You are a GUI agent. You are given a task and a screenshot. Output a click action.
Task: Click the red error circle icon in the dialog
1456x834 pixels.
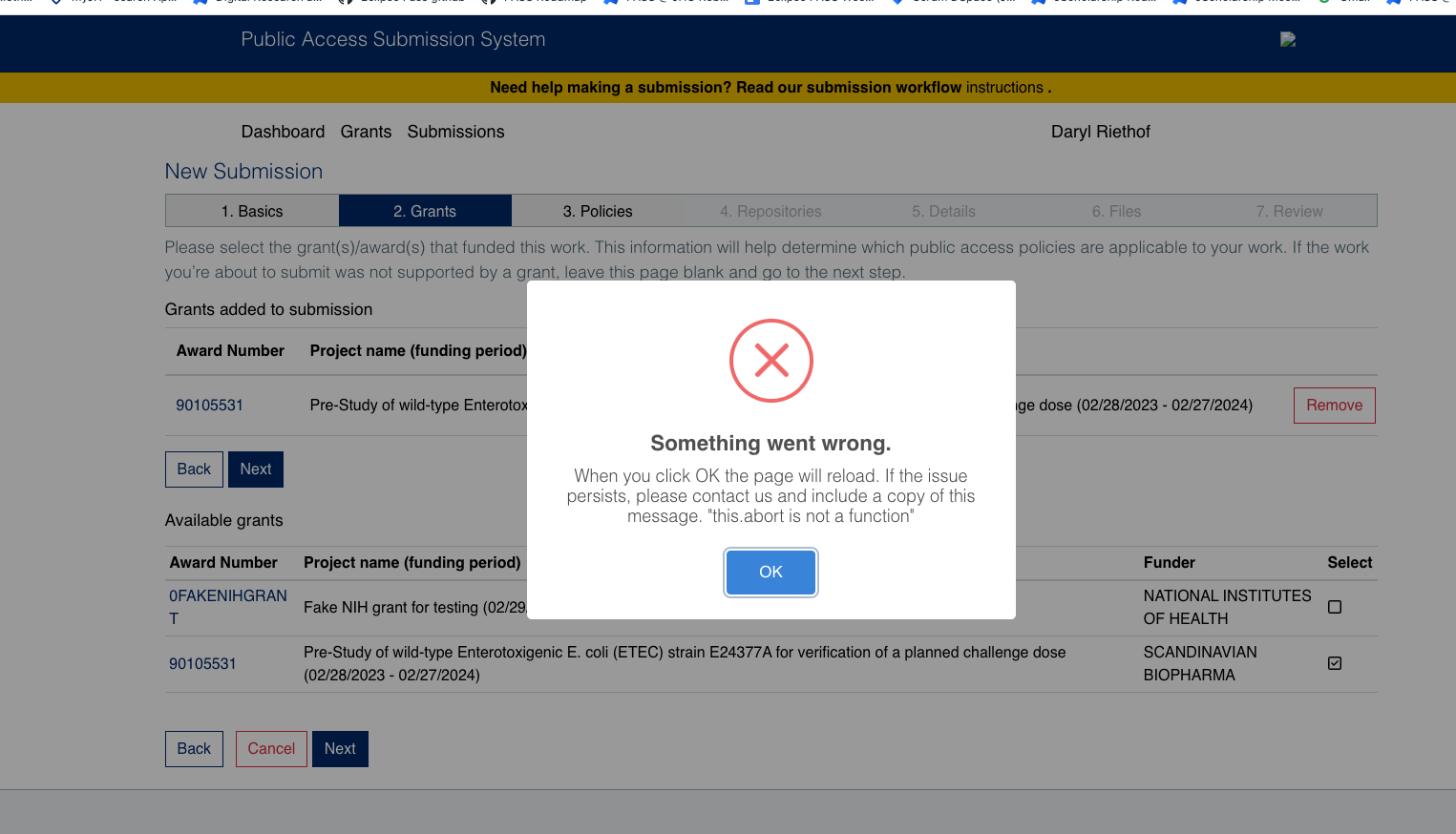coord(770,361)
